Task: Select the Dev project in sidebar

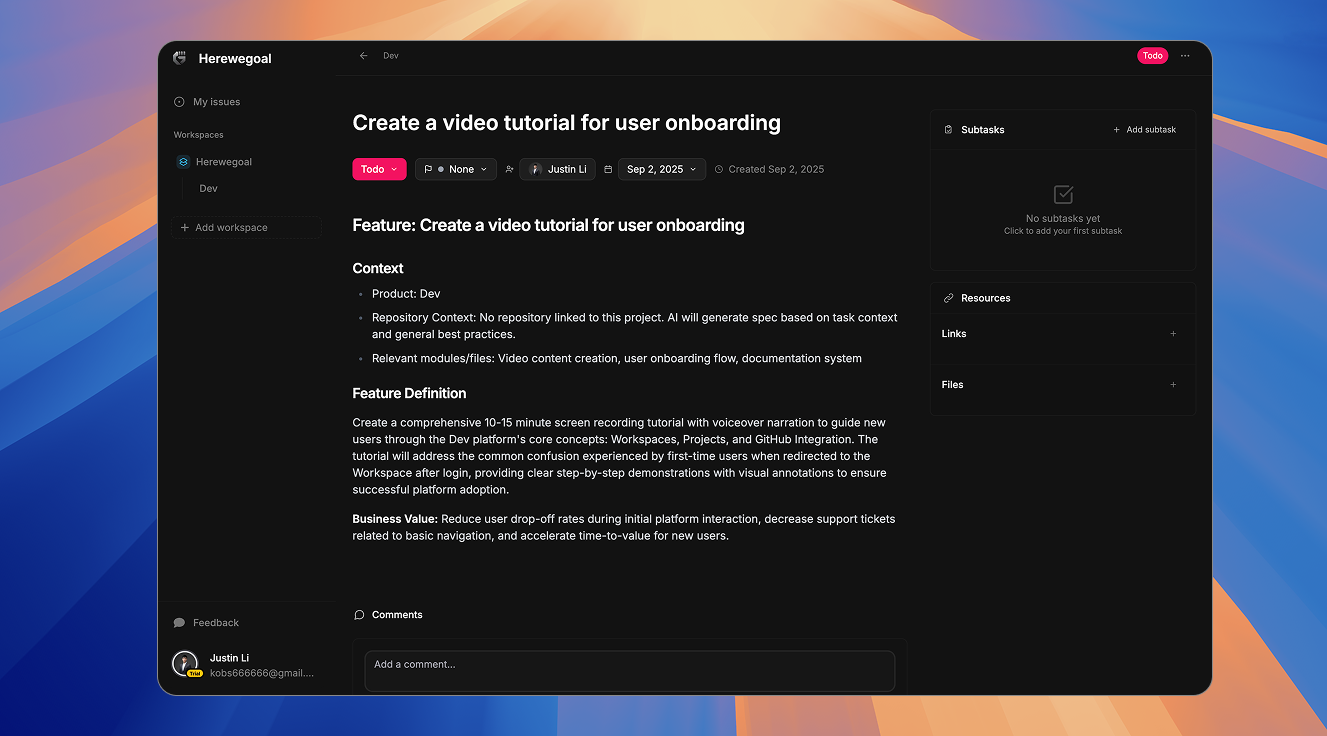Action: click(208, 188)
